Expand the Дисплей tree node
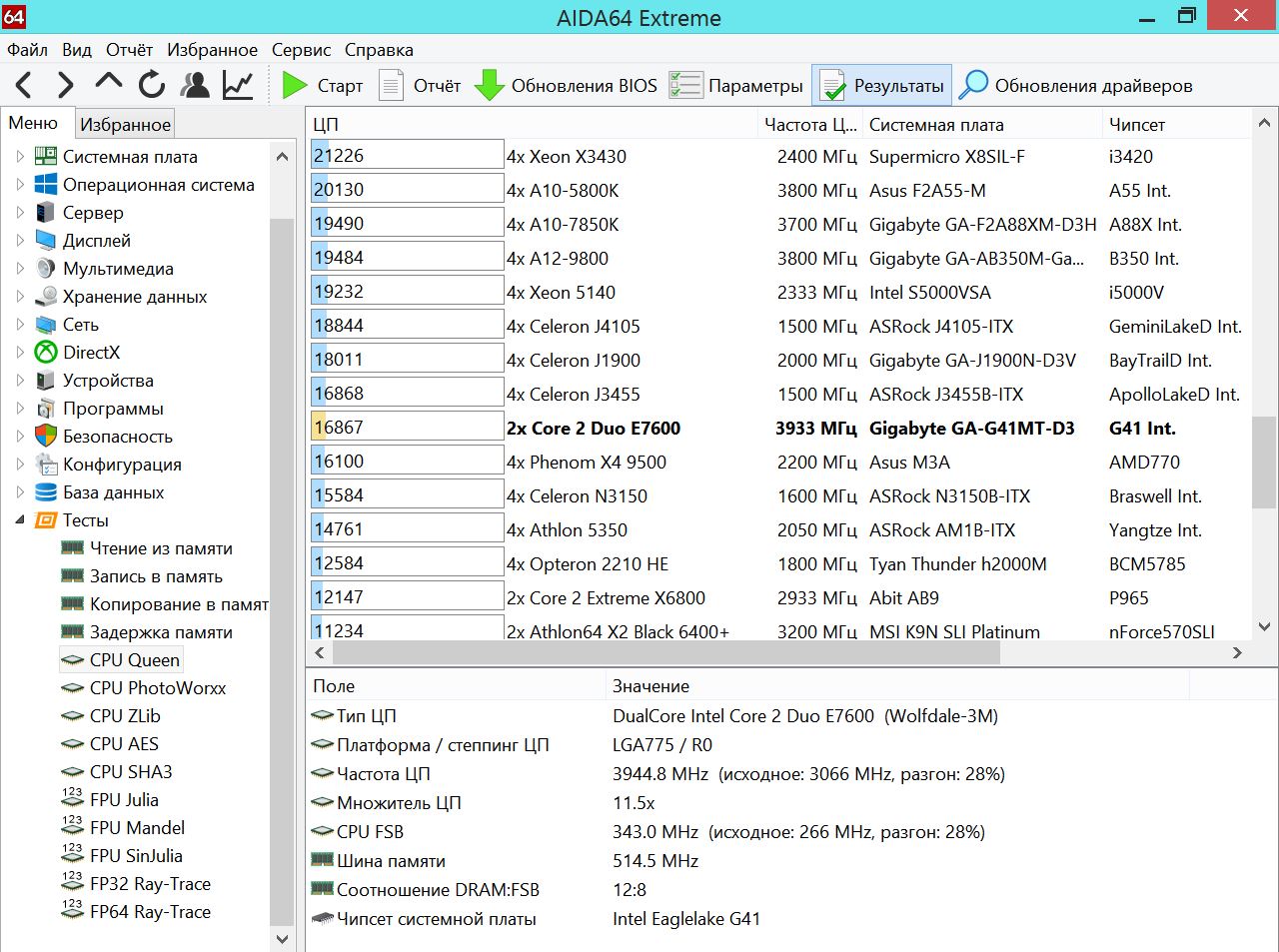 click(x=20, y=241)
